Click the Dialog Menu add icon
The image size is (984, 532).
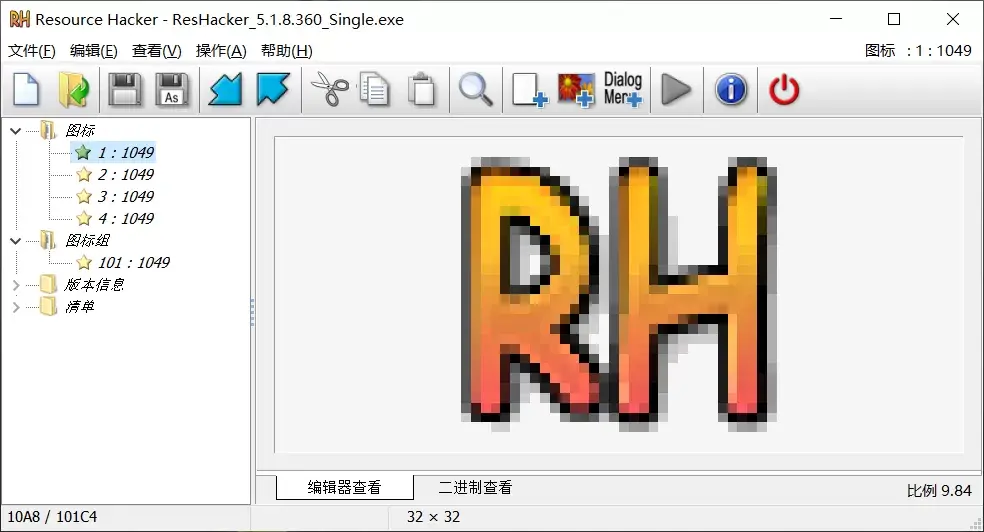[623, 90]
